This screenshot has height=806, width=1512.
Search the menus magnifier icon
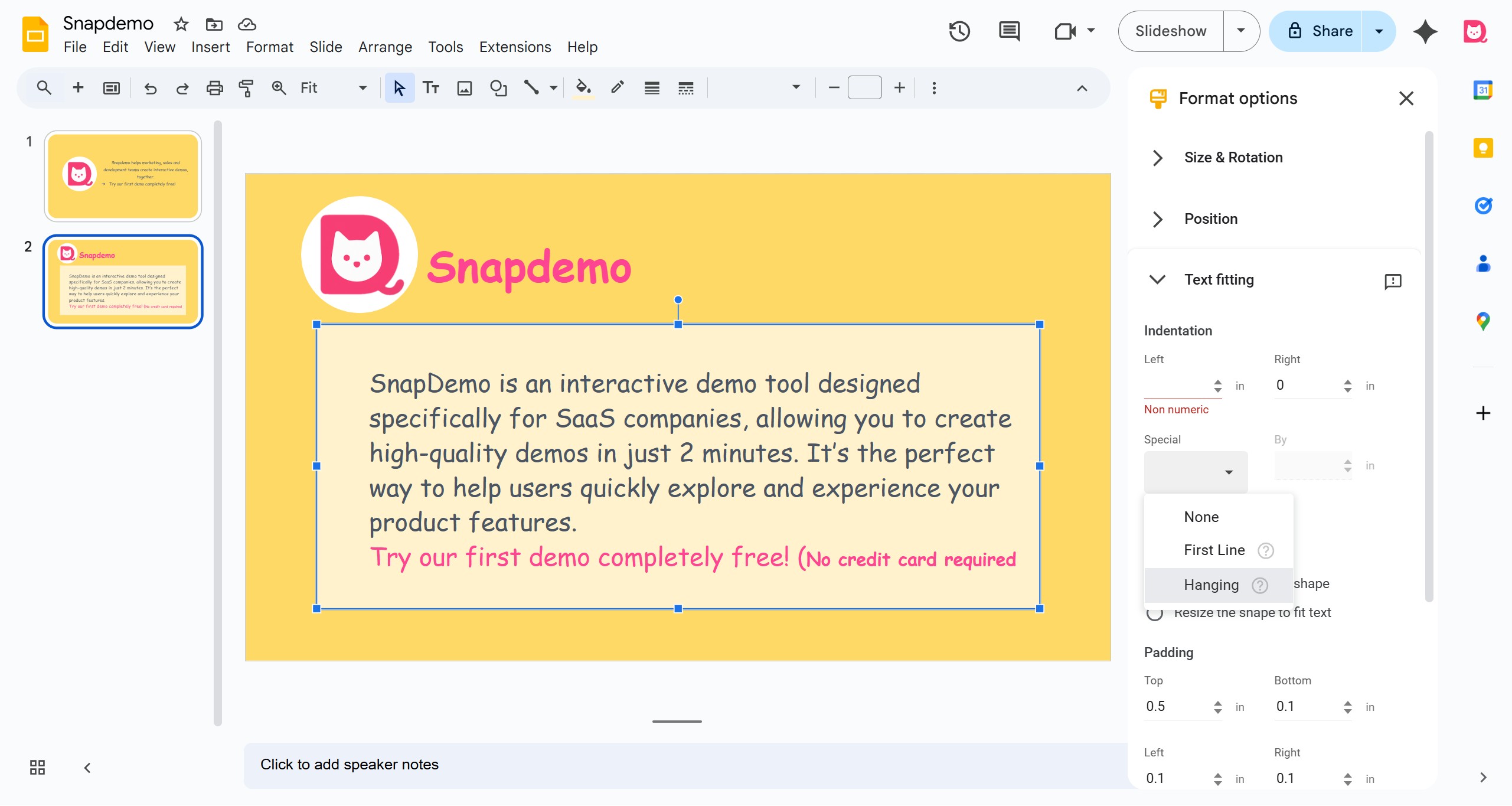click(44, 88)
